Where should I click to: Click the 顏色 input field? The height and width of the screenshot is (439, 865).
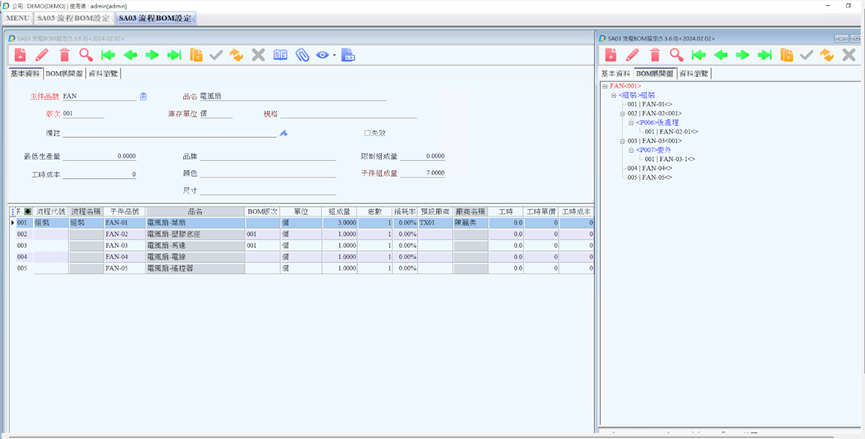(268, 173)
